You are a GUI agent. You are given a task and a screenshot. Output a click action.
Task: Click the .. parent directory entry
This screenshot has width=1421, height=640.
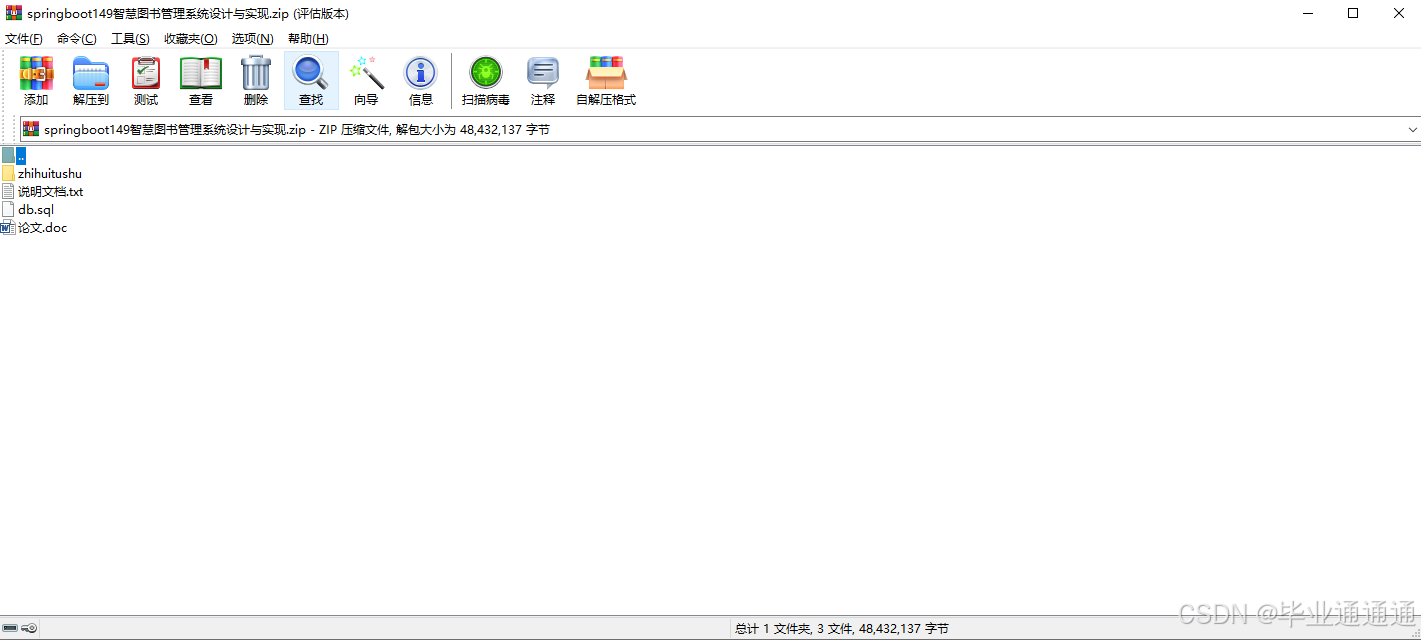20,155
